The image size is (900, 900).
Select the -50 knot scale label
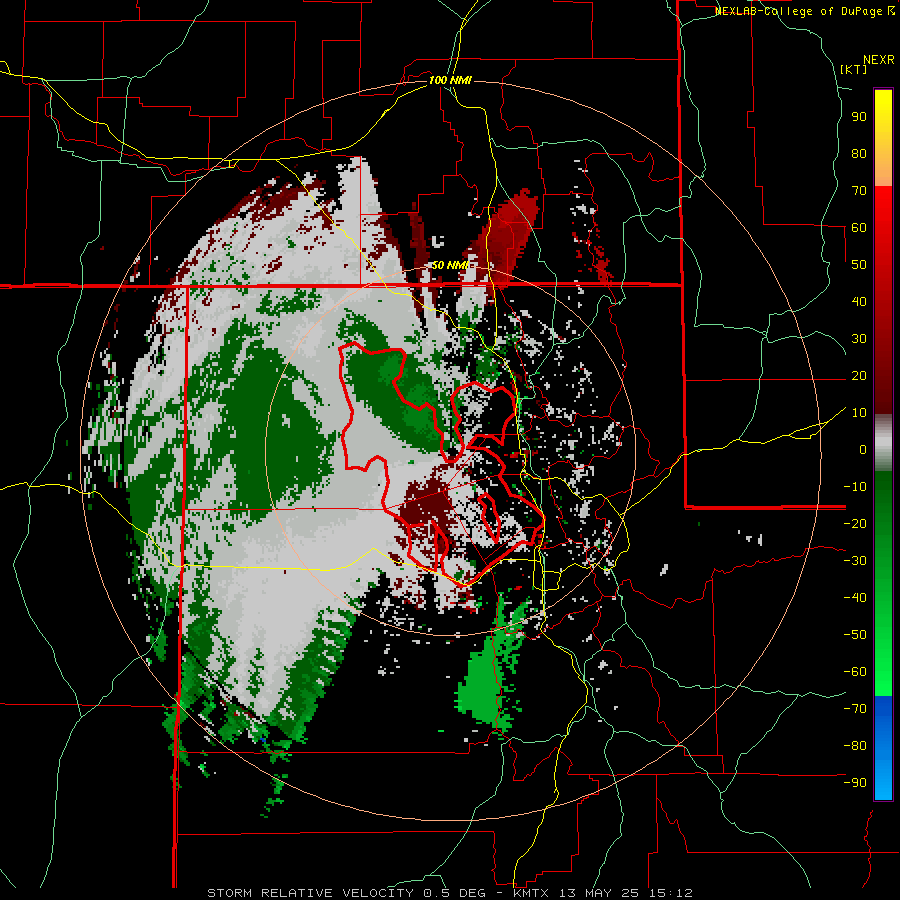click(x=855, y=635)
